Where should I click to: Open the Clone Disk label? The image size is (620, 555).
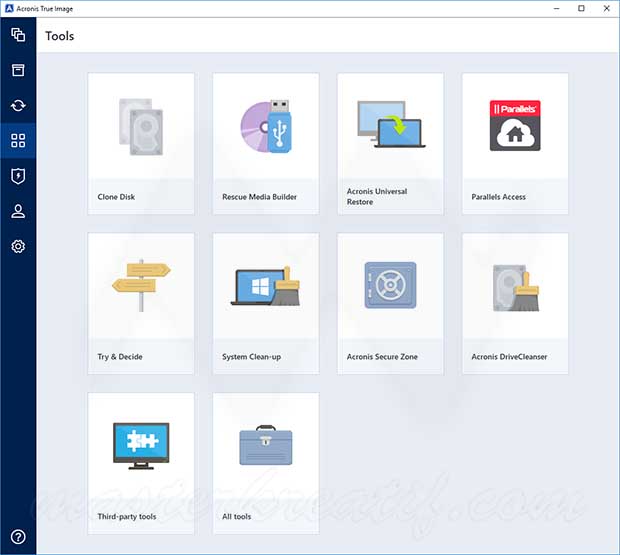[x=116, y=197]
